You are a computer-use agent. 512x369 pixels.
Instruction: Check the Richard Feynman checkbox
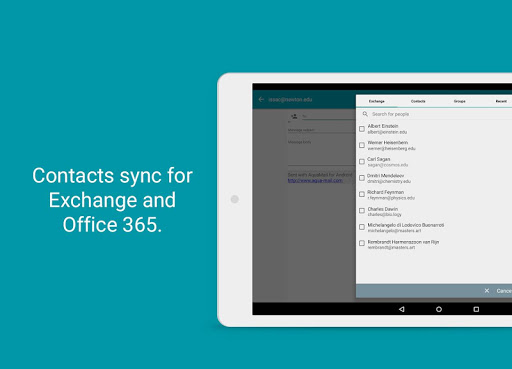click(362, 194)
